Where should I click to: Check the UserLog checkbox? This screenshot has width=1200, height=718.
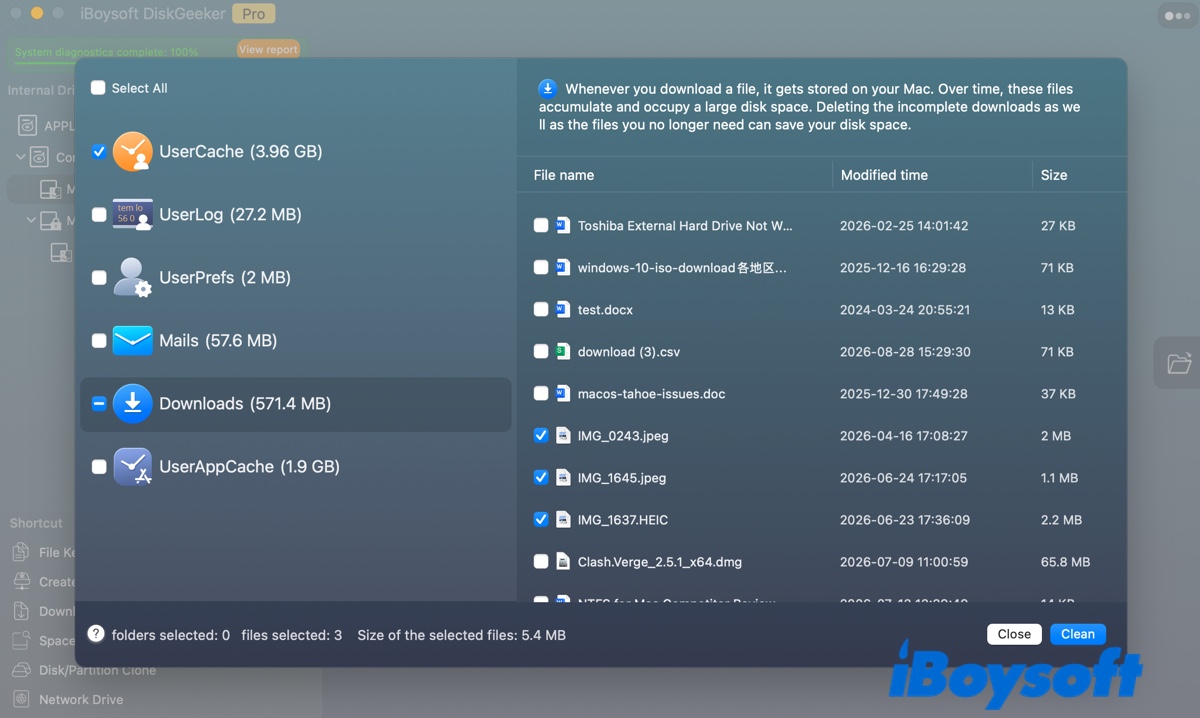point(99,215)
